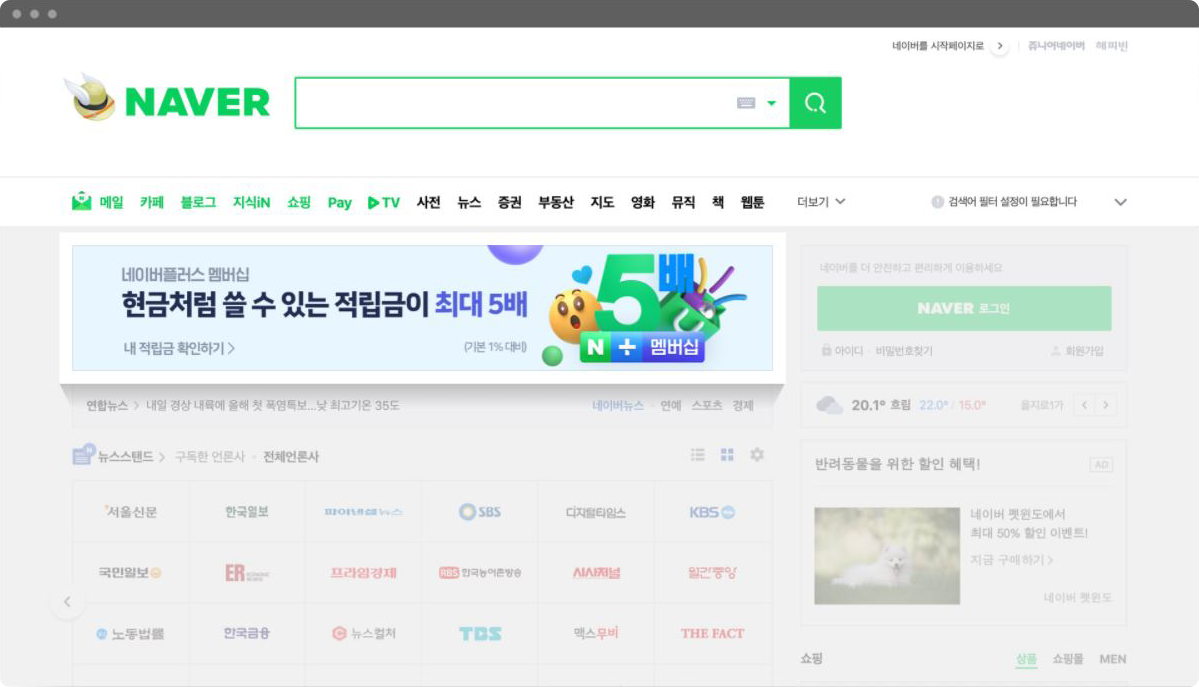
Task: Select 전체언론사 tab
Action: (x=291, y=457)
